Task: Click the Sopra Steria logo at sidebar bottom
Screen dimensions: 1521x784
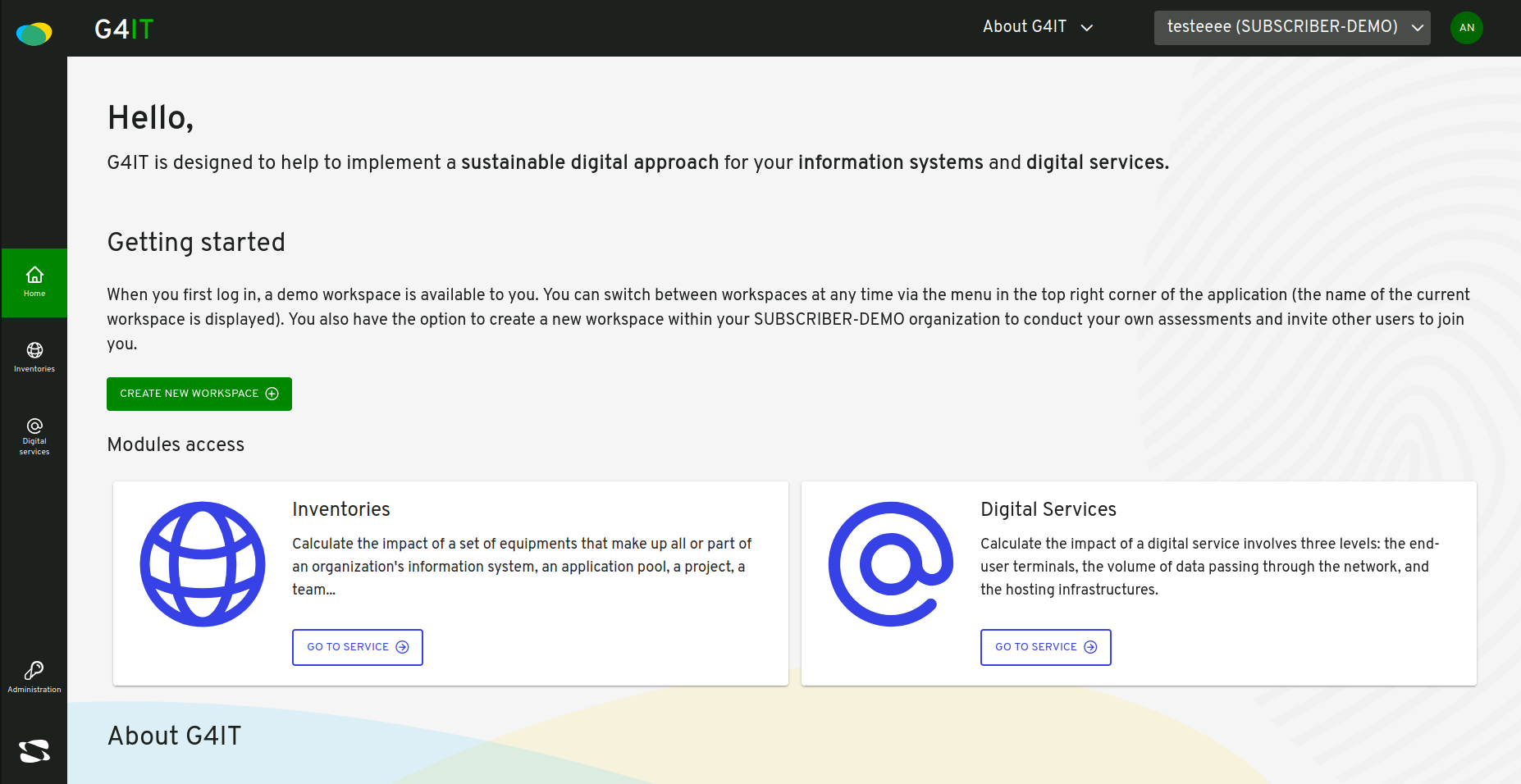Action: pyautogui.click(x=34, y=750)
